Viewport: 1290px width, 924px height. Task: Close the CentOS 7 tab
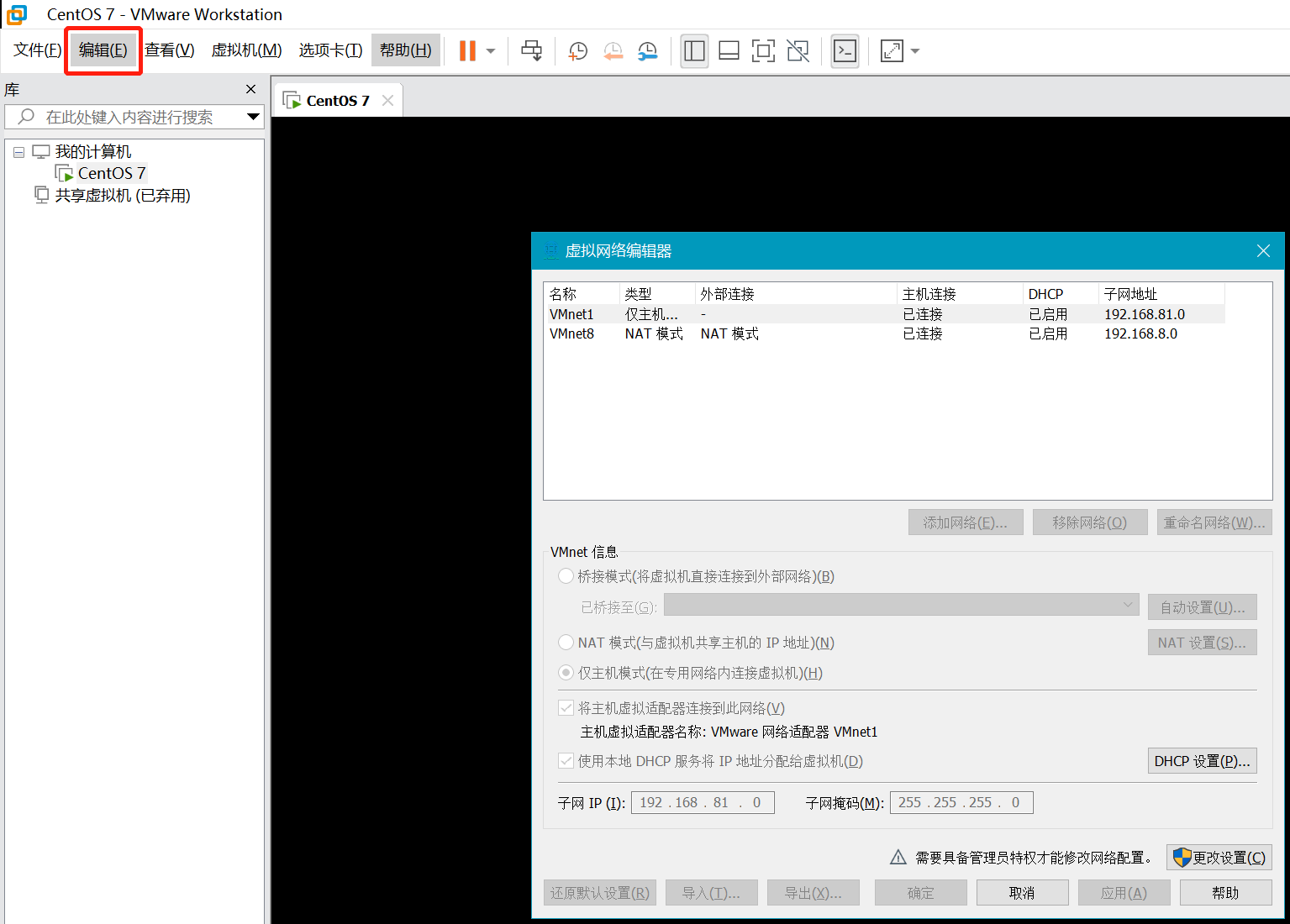click(387, 101)
